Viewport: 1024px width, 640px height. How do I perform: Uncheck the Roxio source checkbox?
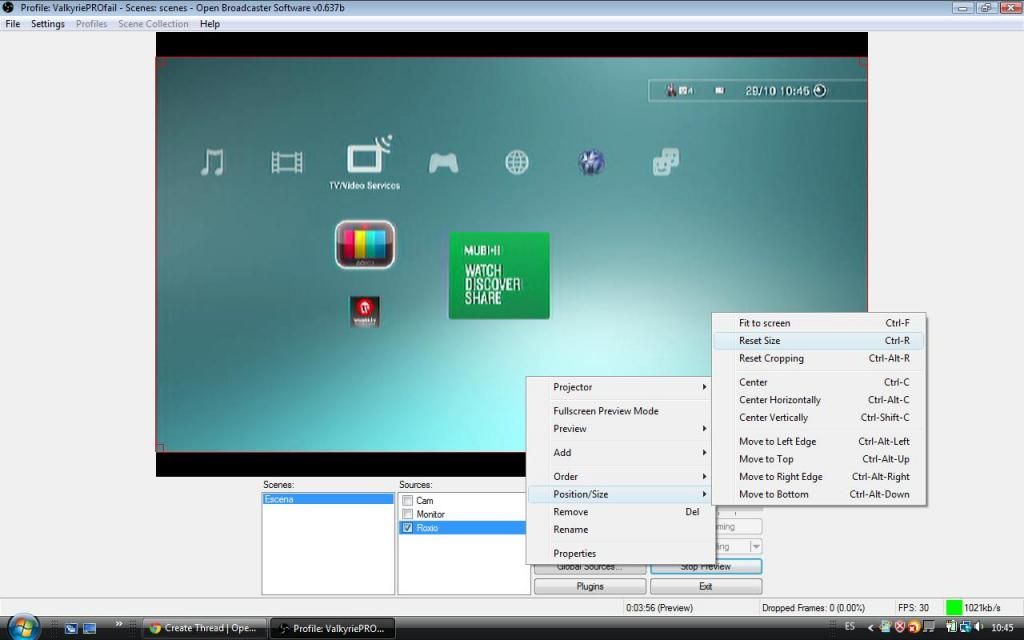(x=408, y=528)
